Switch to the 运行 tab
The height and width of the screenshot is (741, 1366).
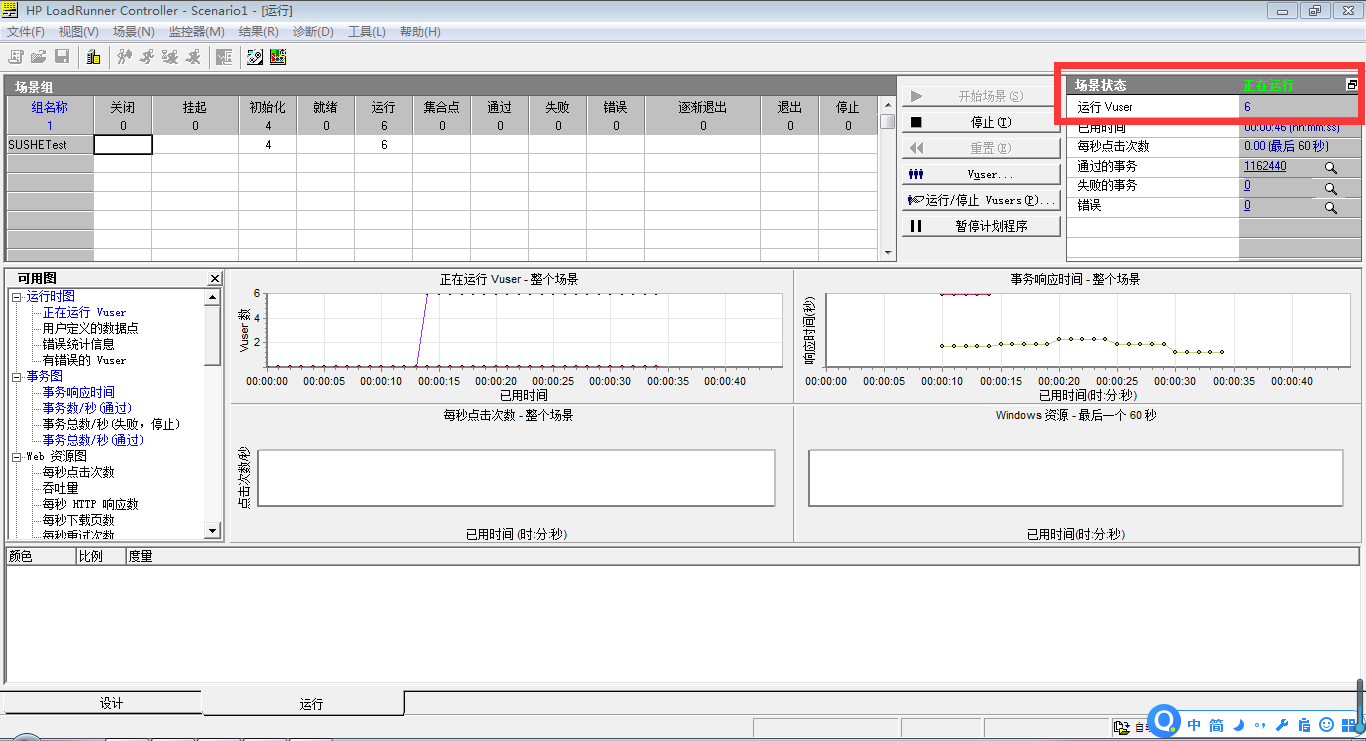click(304, 703)
